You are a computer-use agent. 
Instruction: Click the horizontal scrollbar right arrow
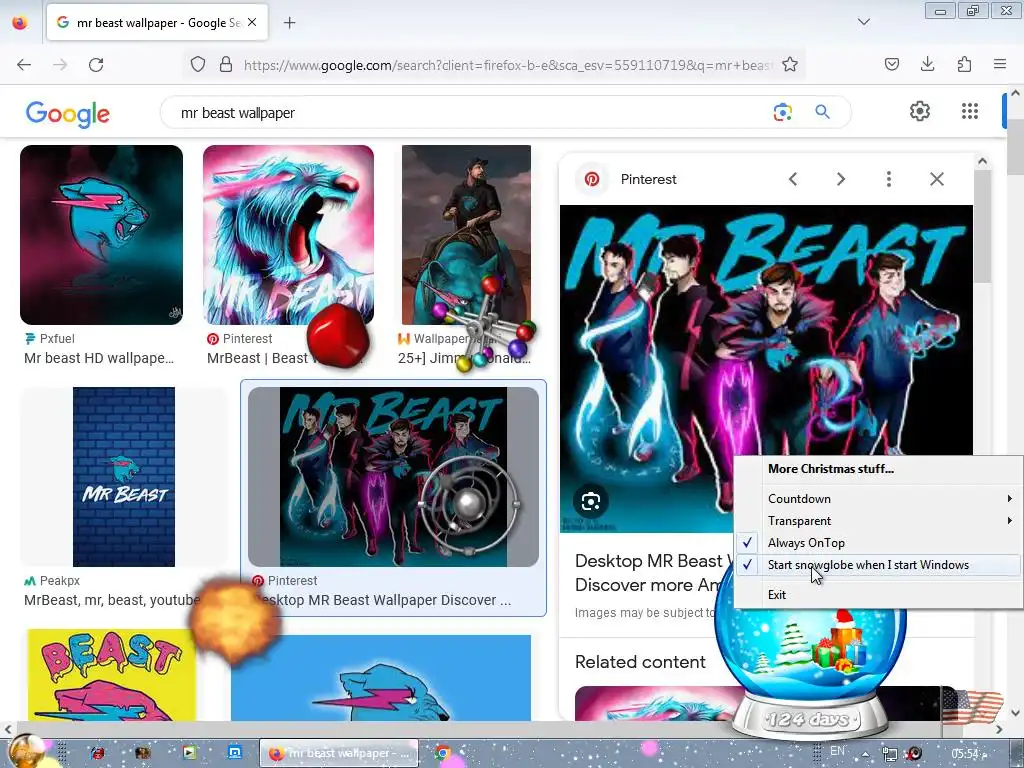tap(999, 729)
